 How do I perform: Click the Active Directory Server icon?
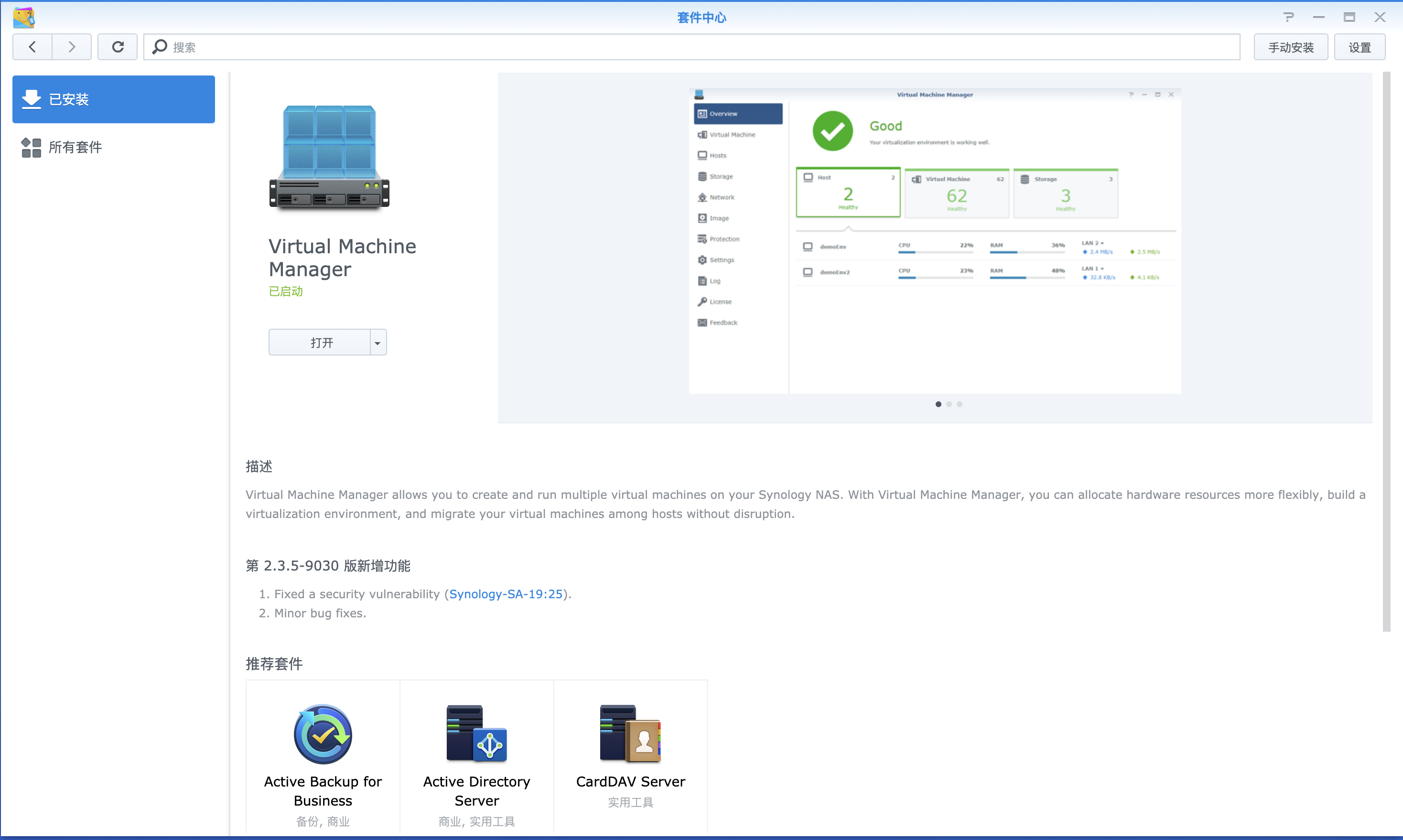click(x=476, y=733)
